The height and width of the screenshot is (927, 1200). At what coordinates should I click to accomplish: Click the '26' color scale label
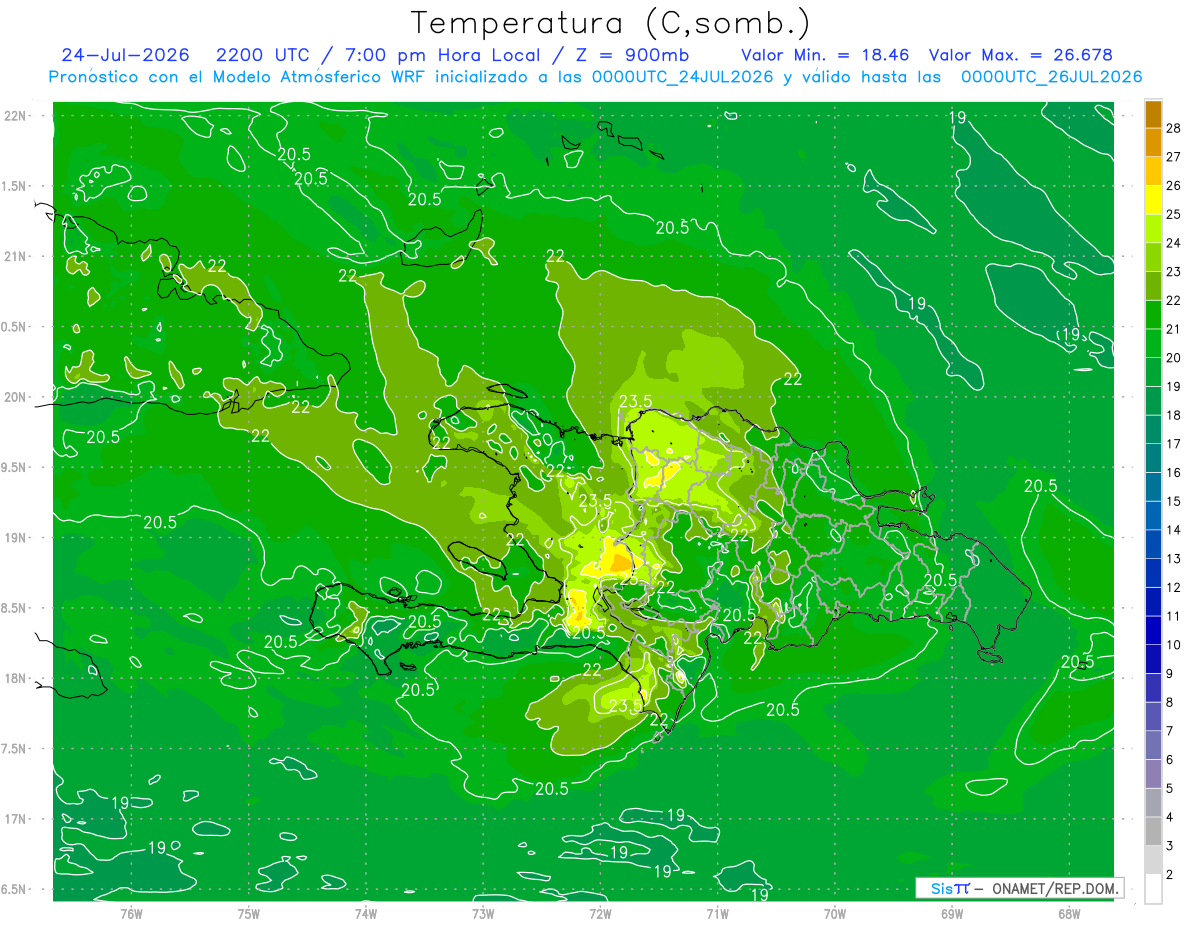1174,186
